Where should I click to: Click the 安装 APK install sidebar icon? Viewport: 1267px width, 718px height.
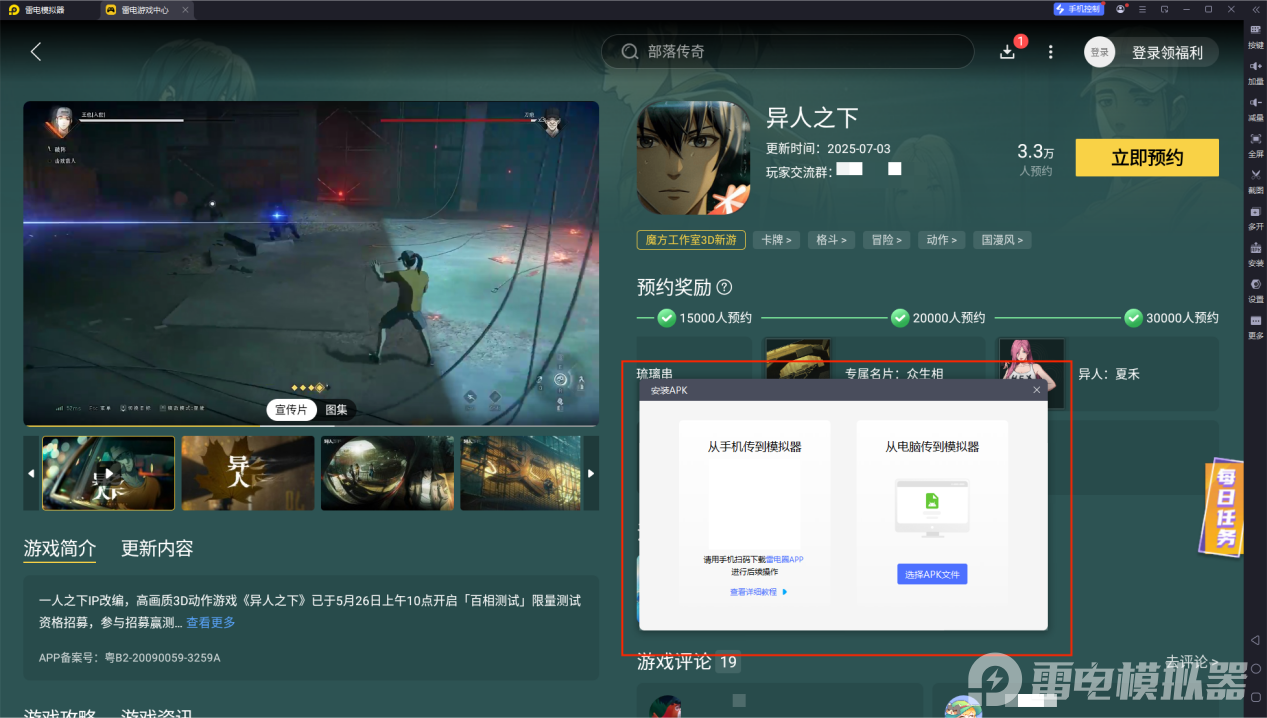1255,252
